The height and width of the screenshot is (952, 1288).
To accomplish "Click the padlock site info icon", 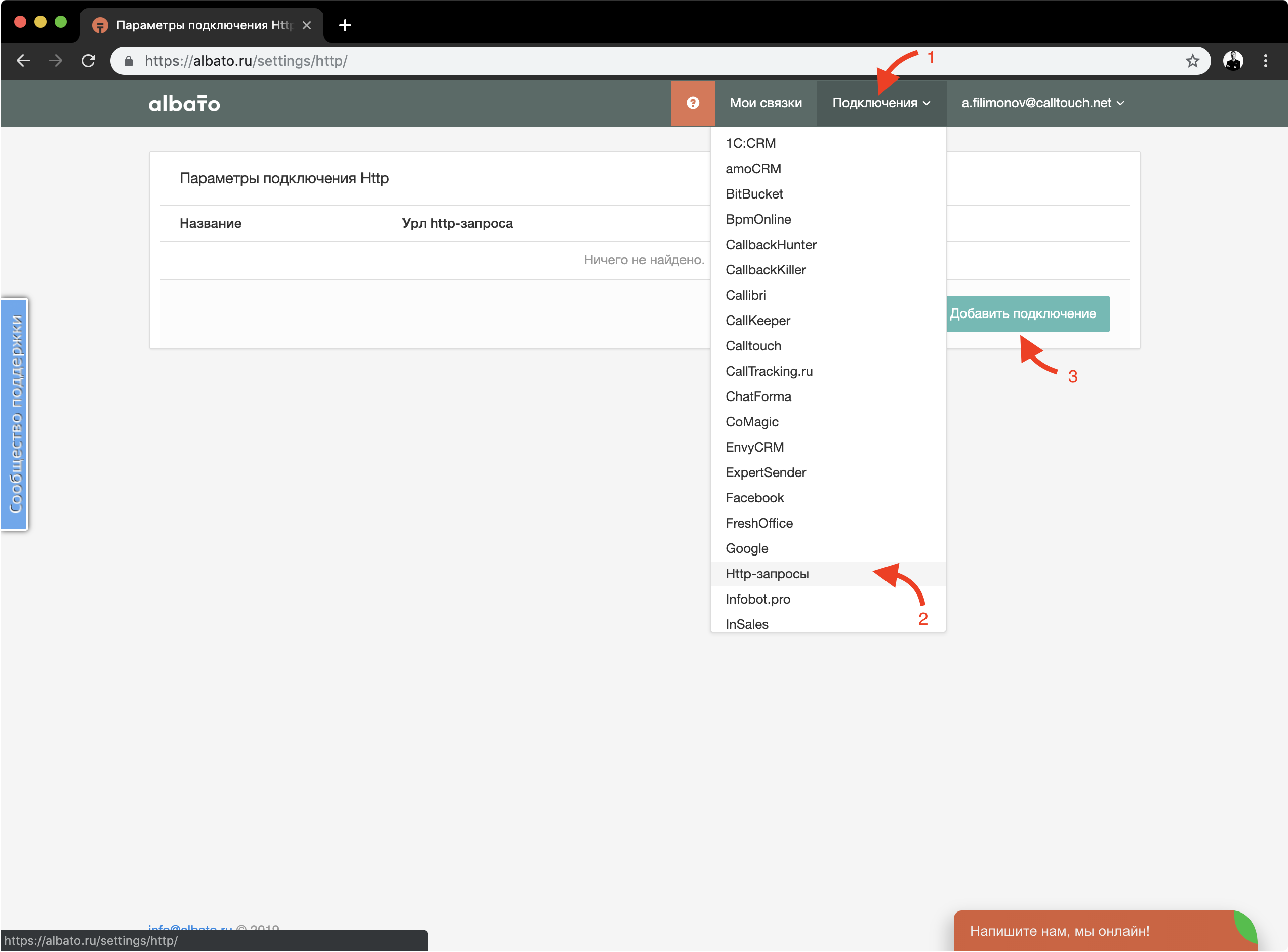I will [x=129, y=61].
